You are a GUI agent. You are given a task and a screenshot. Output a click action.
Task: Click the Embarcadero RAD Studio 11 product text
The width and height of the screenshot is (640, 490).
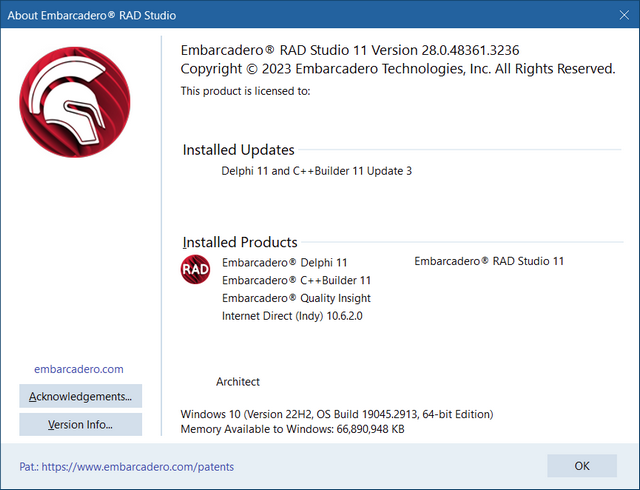pyautogui.click(x=489, y=261)
